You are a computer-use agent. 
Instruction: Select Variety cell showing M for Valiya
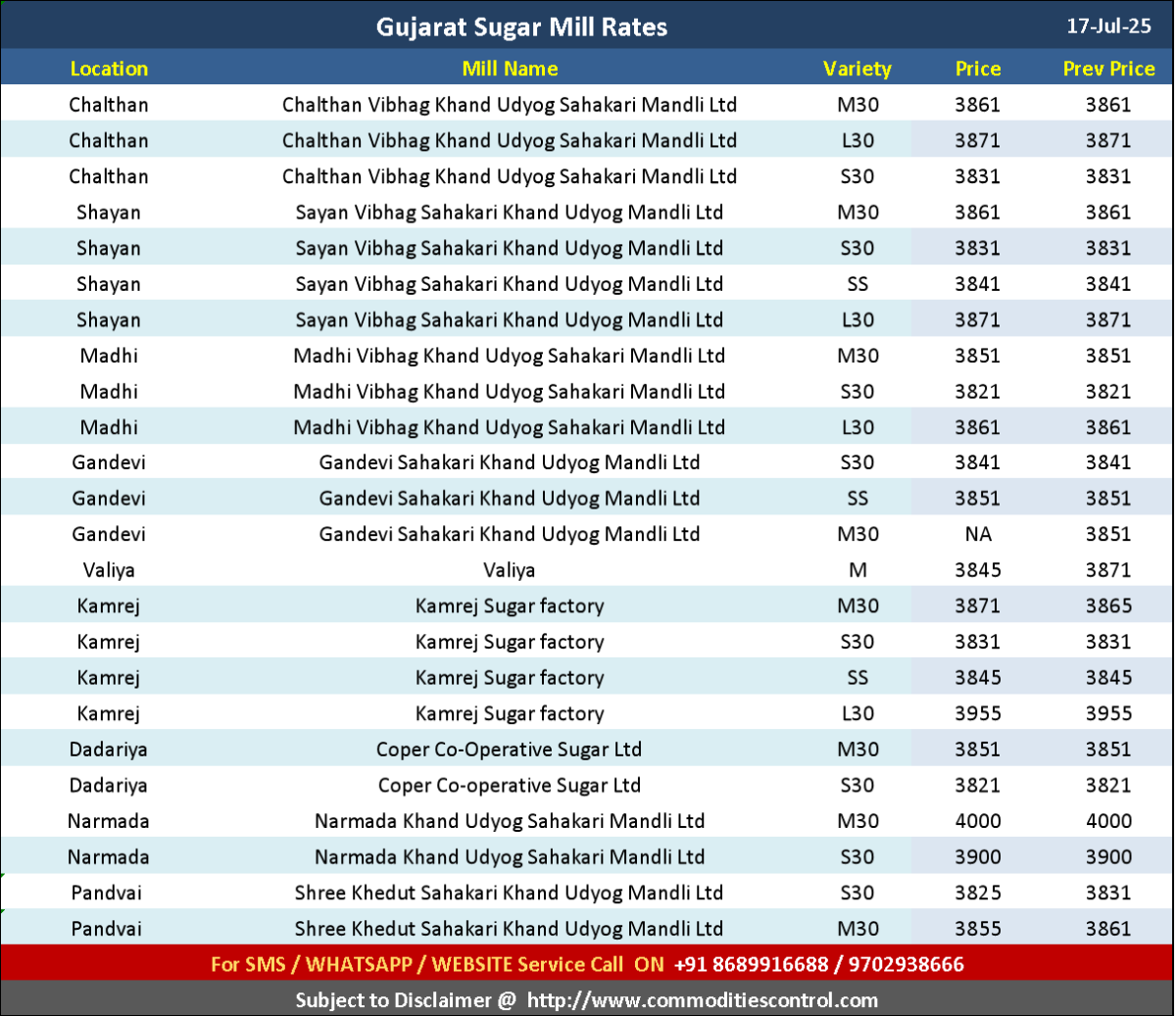(x=857, y=570)
